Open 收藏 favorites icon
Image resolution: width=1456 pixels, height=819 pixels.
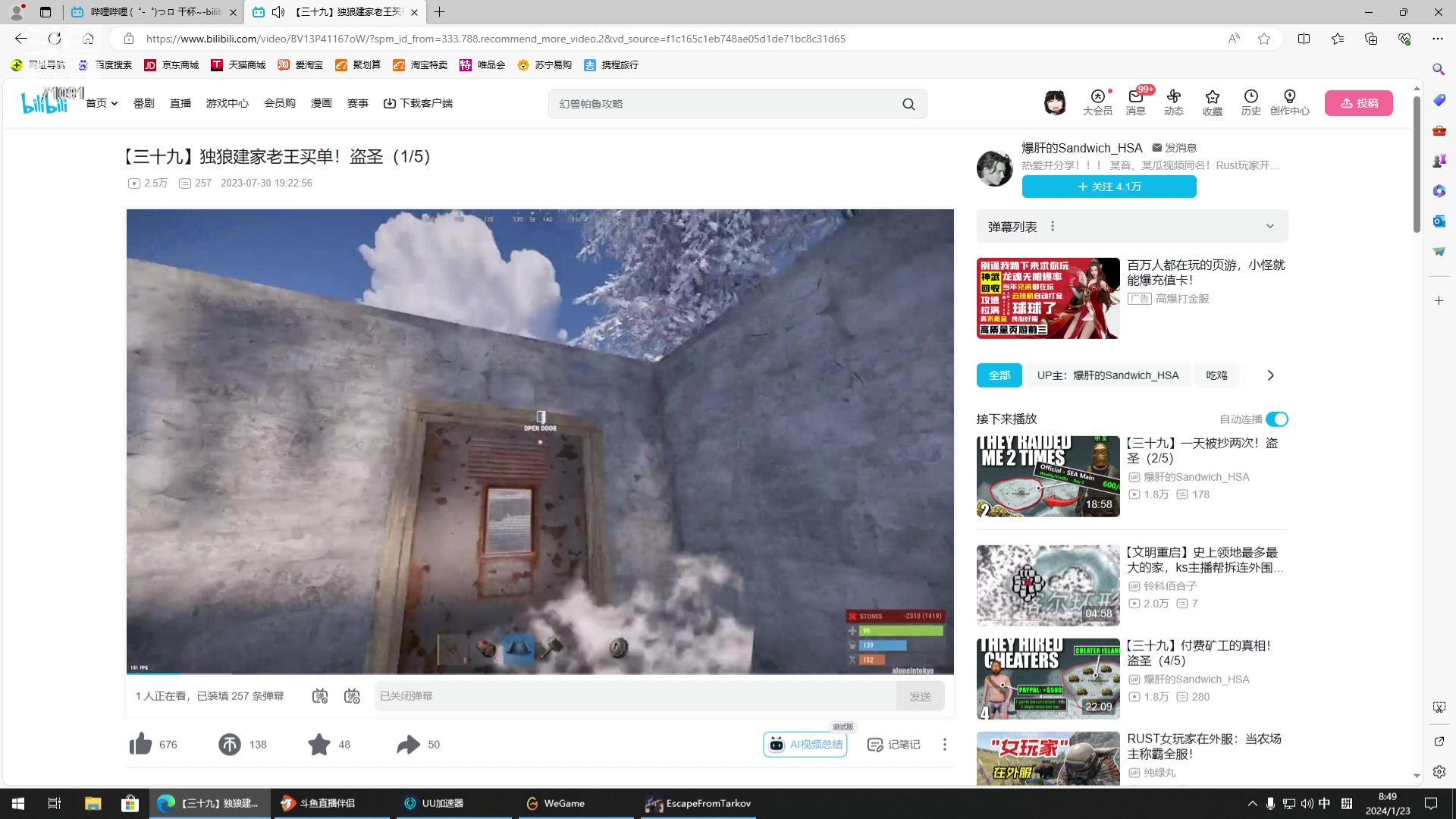click(1213, 102)
